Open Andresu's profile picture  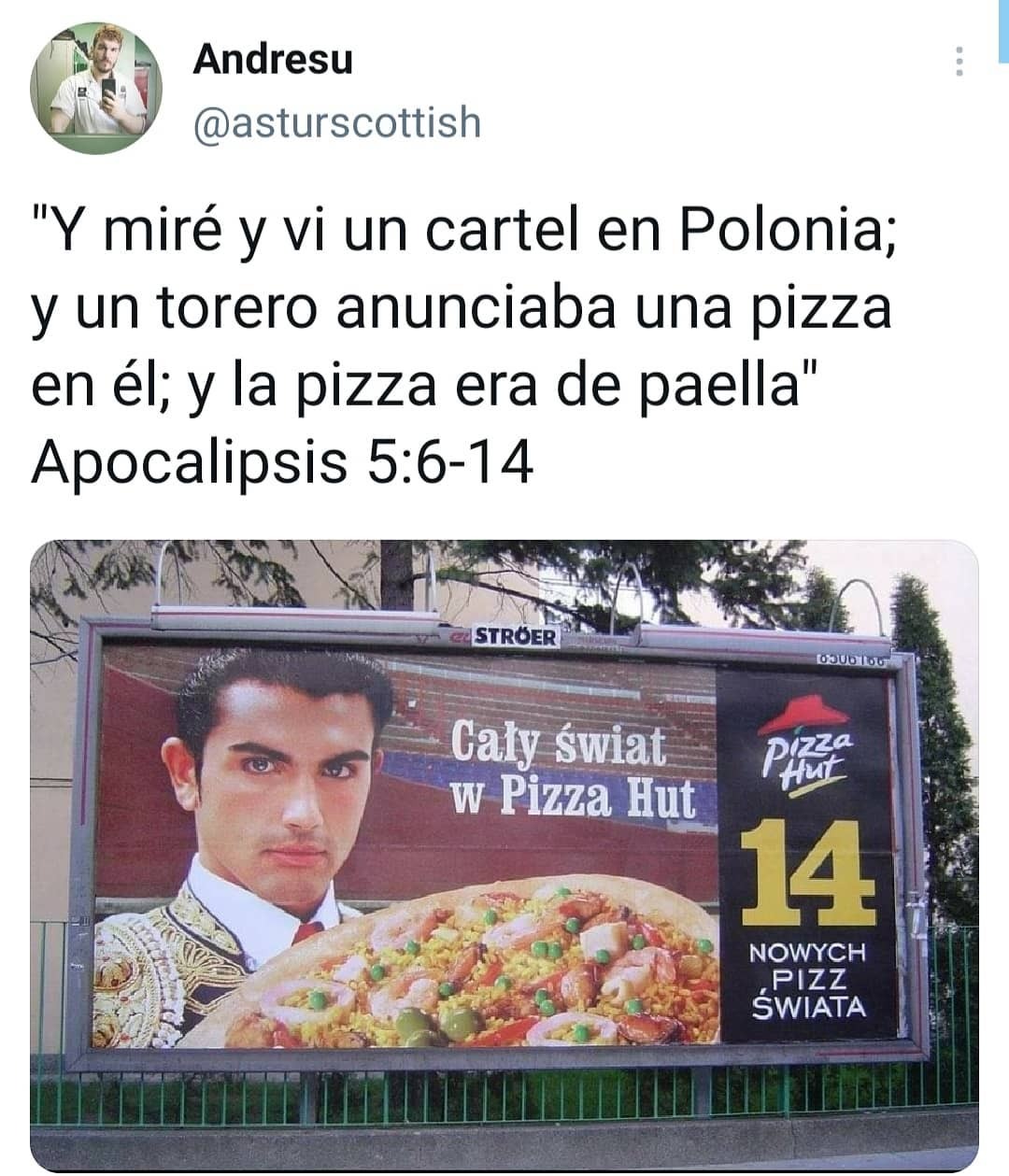coord(96,88)
